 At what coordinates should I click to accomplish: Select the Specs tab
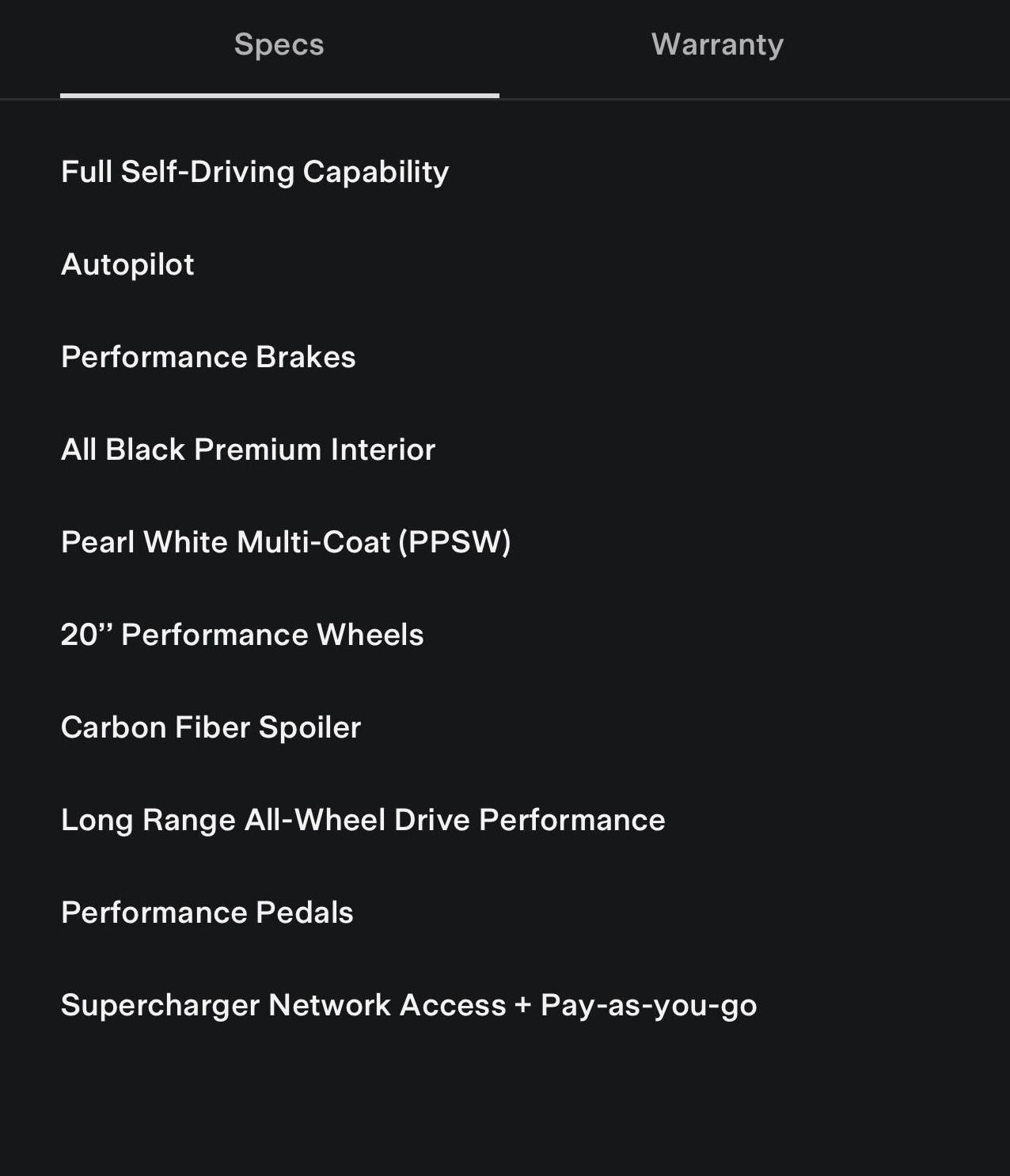[x=279, y=44]
